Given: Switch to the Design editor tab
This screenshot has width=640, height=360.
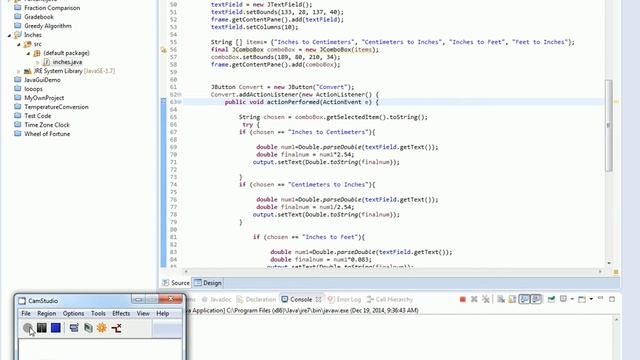Looking at the screenshot, I should pyautogui.click(x=208, y=283).
